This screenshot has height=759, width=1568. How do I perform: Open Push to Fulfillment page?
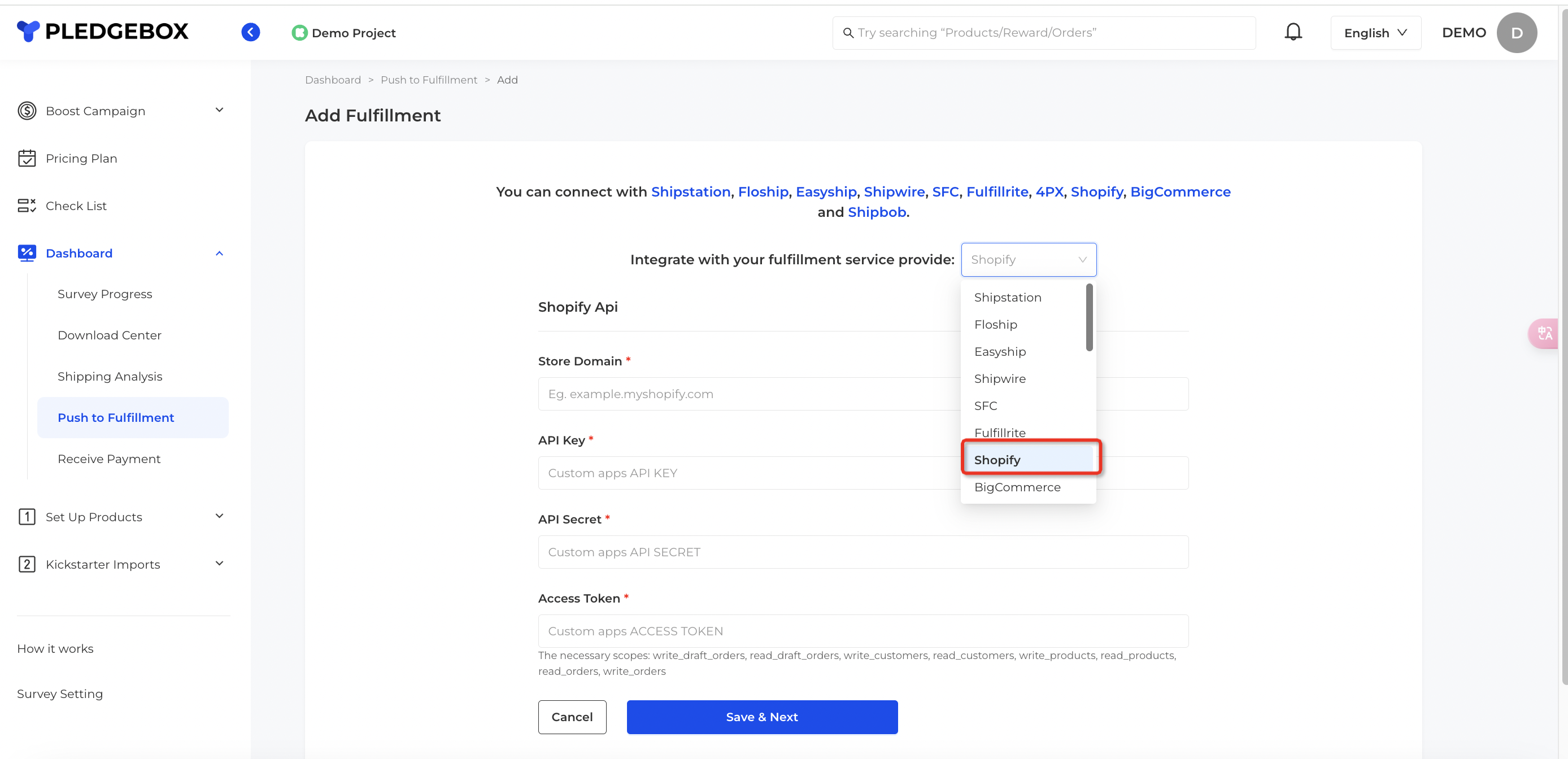point(133,417)
